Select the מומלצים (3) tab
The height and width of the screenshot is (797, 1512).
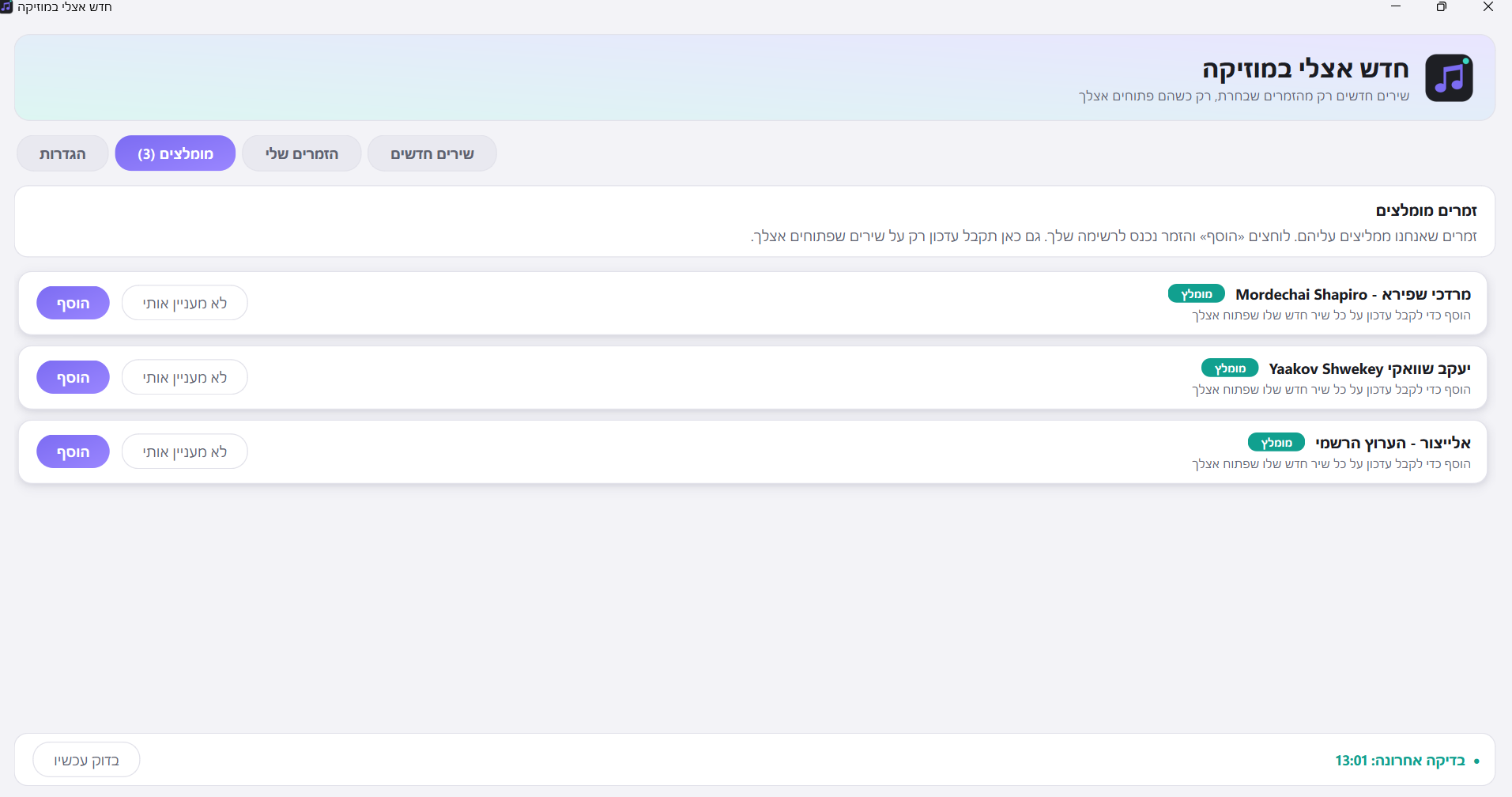175,153
